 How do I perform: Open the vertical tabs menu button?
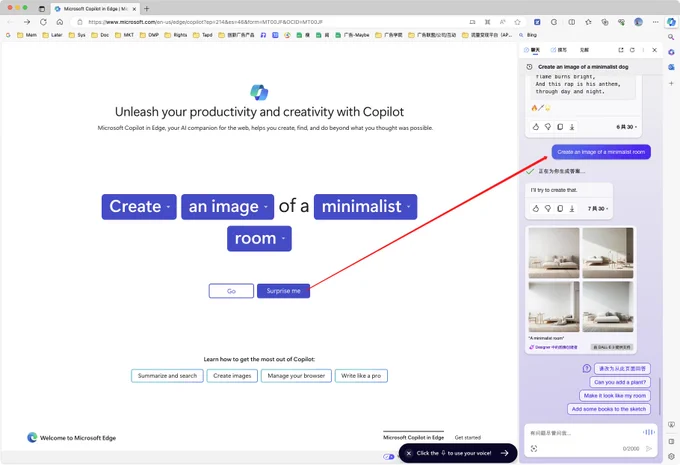pos(42,9)
